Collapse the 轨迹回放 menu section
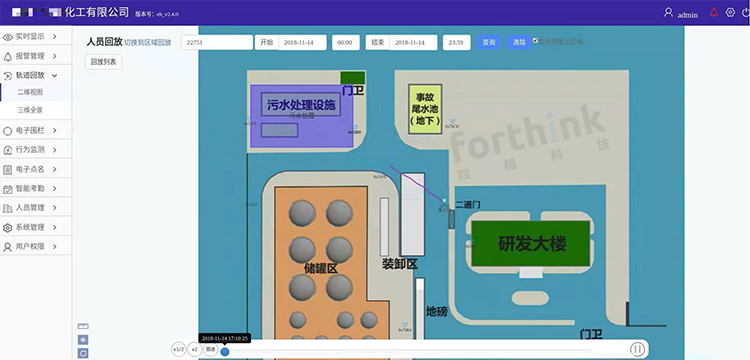This screenshot has width=750, height=360. click(36, 75)
